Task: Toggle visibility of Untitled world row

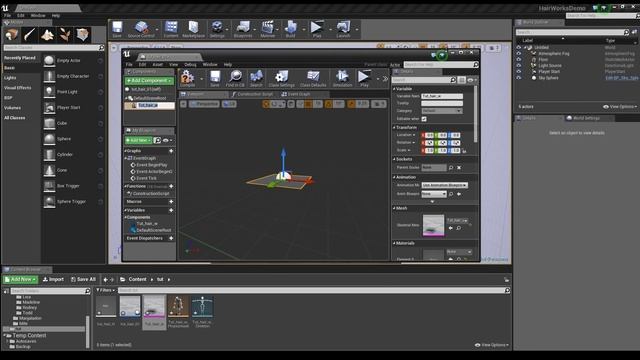Action: tap(519, 47)
